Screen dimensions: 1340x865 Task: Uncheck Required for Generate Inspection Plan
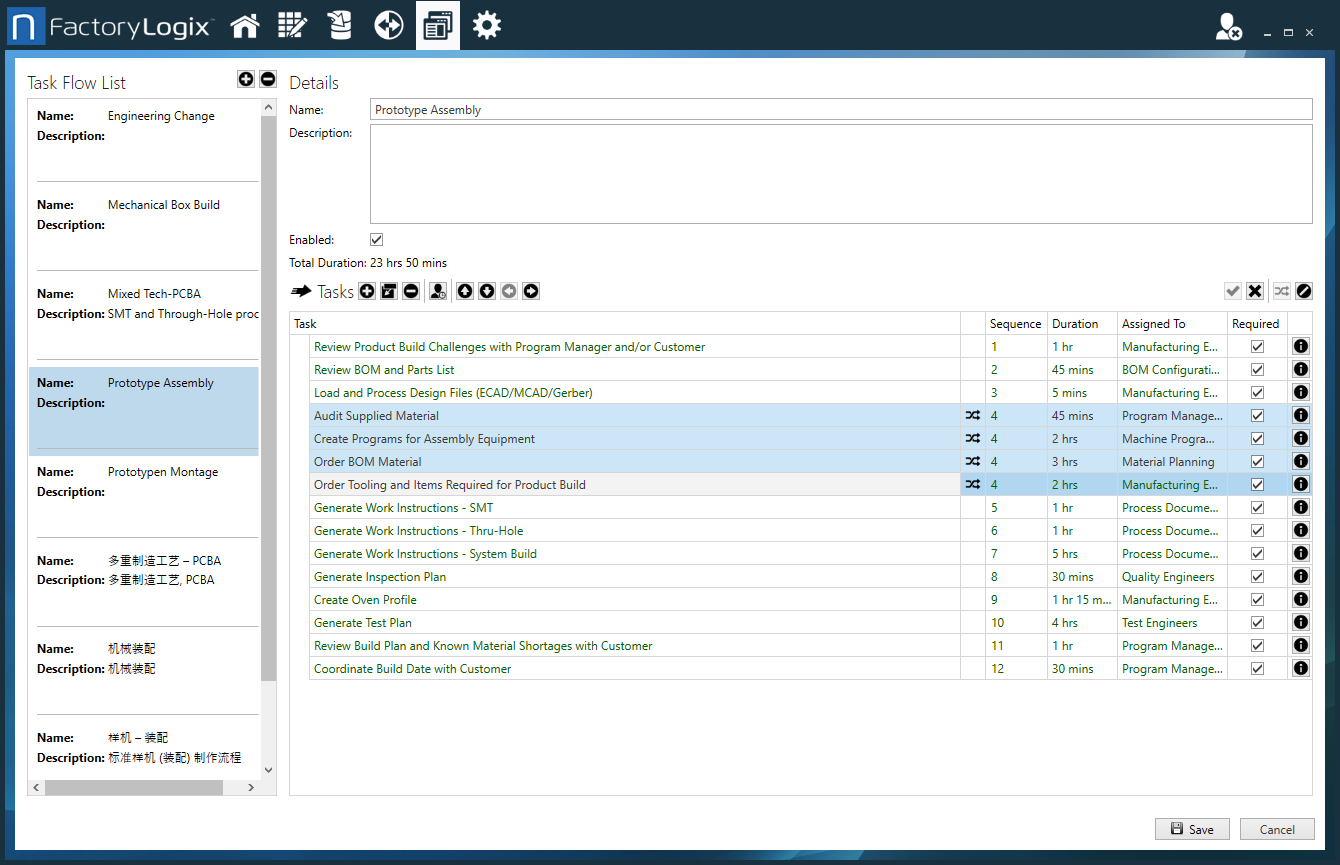[x=1256, y=576]
